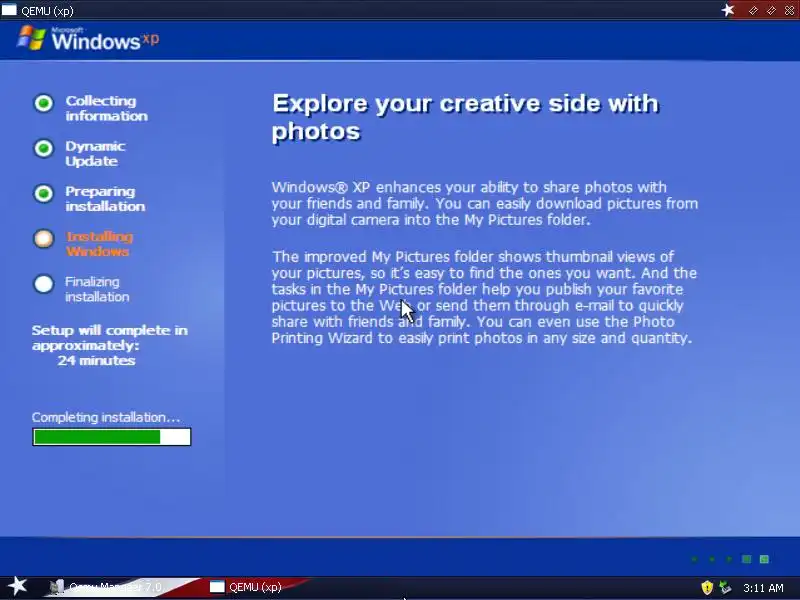The height and width of the screenshot is (600, 800).
Task: Click the orange Installing Windows step bullet
Action: (x=44, y=238)
